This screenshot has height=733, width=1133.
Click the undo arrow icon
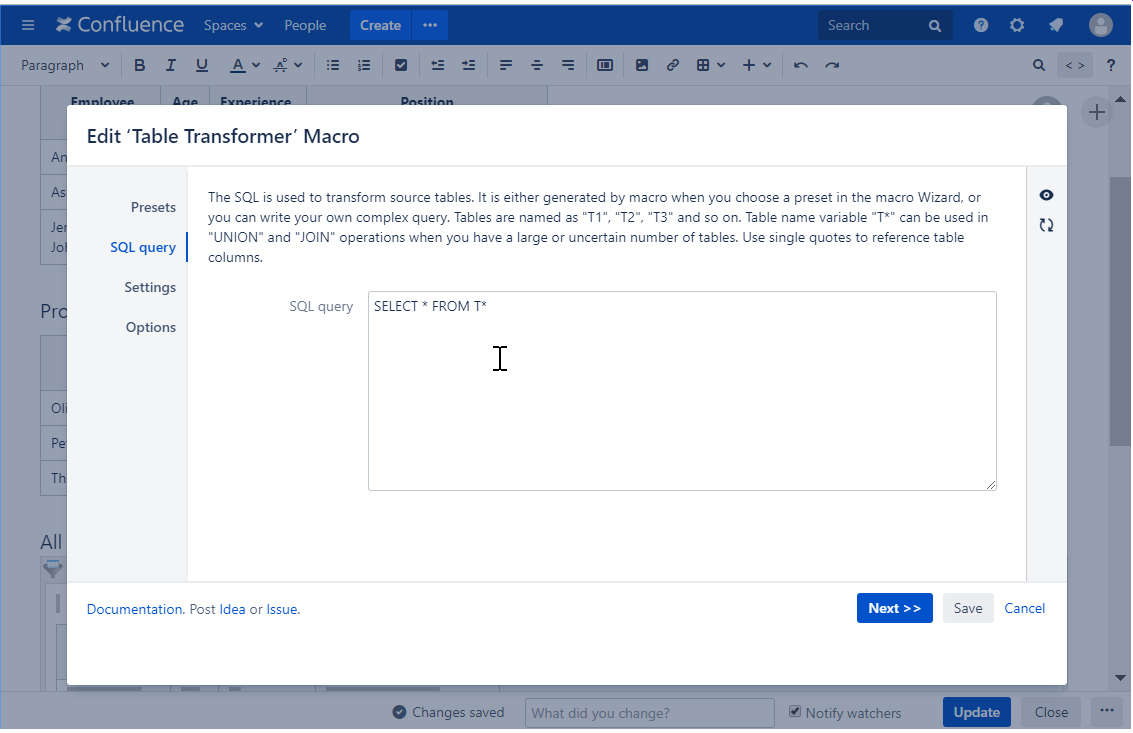[800, 65]
